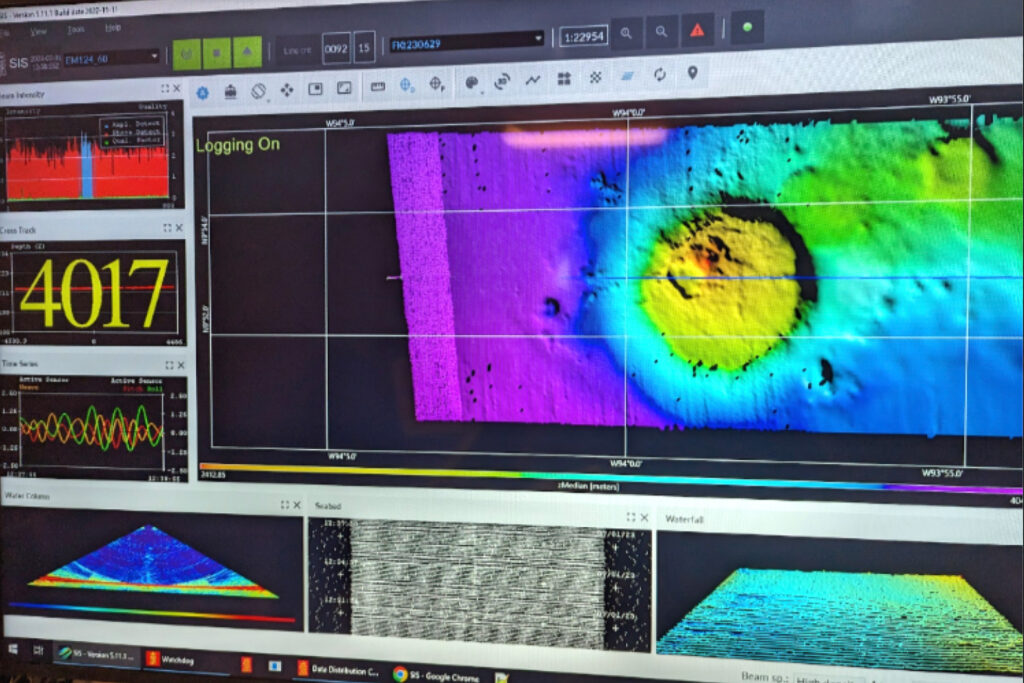Select the four-arrow pan tool
This screenshot has width=1024, height=683.
[x=287, y=90]
